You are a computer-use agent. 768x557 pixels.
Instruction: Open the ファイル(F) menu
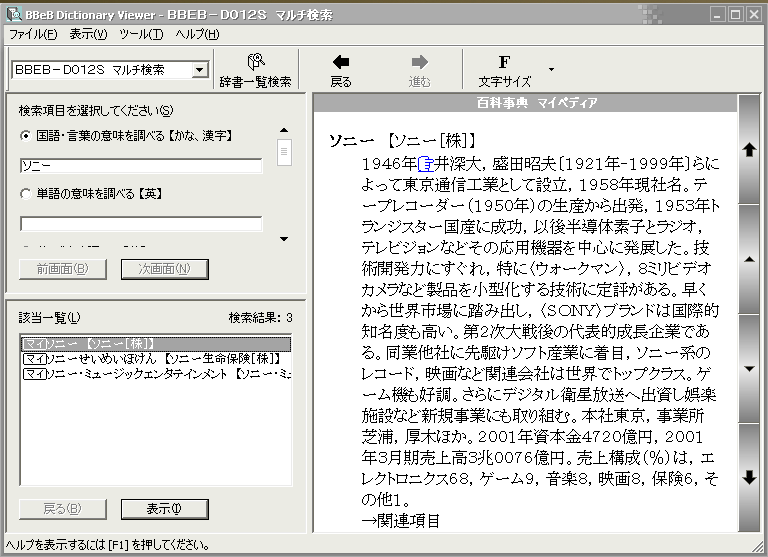coord(33,34)
